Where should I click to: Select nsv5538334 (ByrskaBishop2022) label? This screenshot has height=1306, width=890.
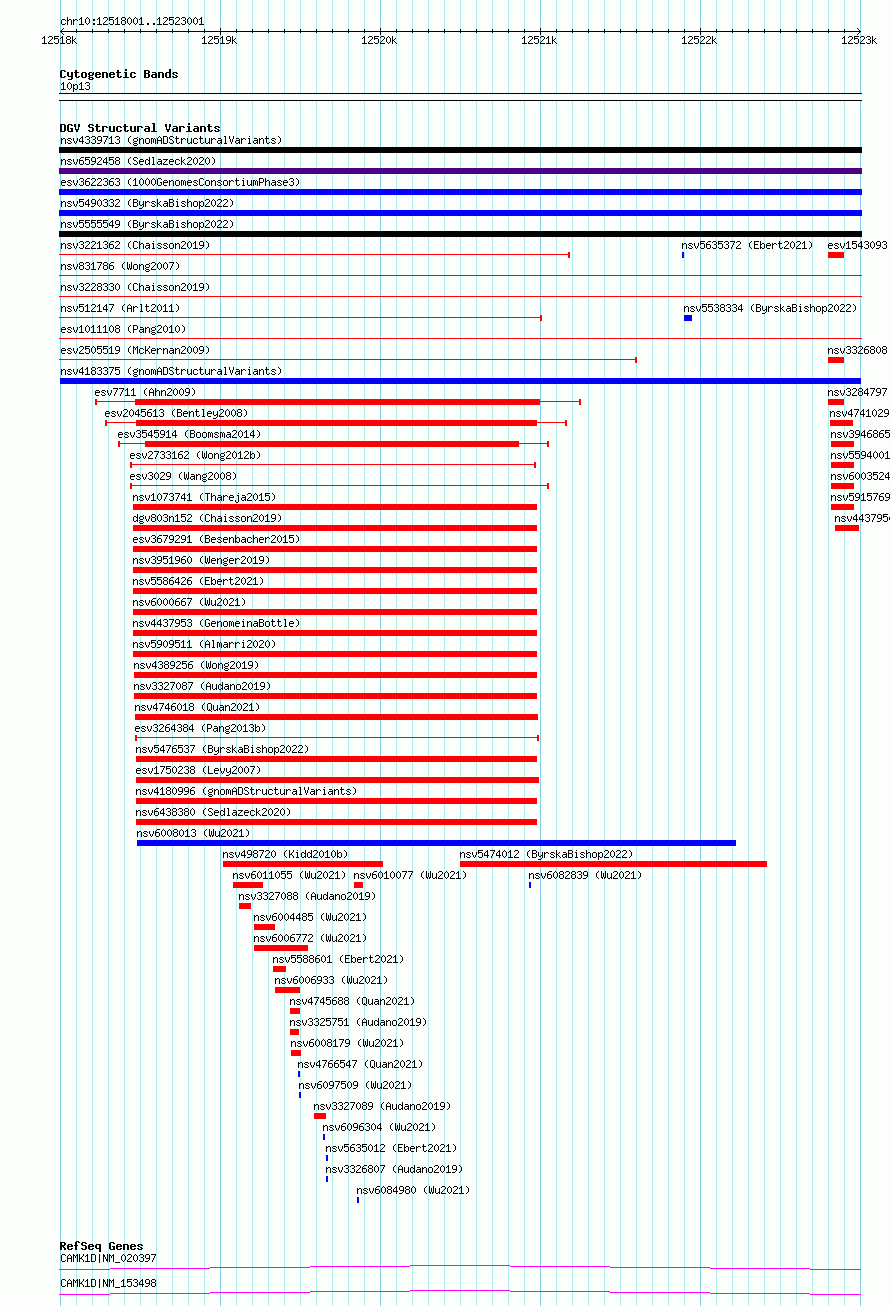click(770, 308)
